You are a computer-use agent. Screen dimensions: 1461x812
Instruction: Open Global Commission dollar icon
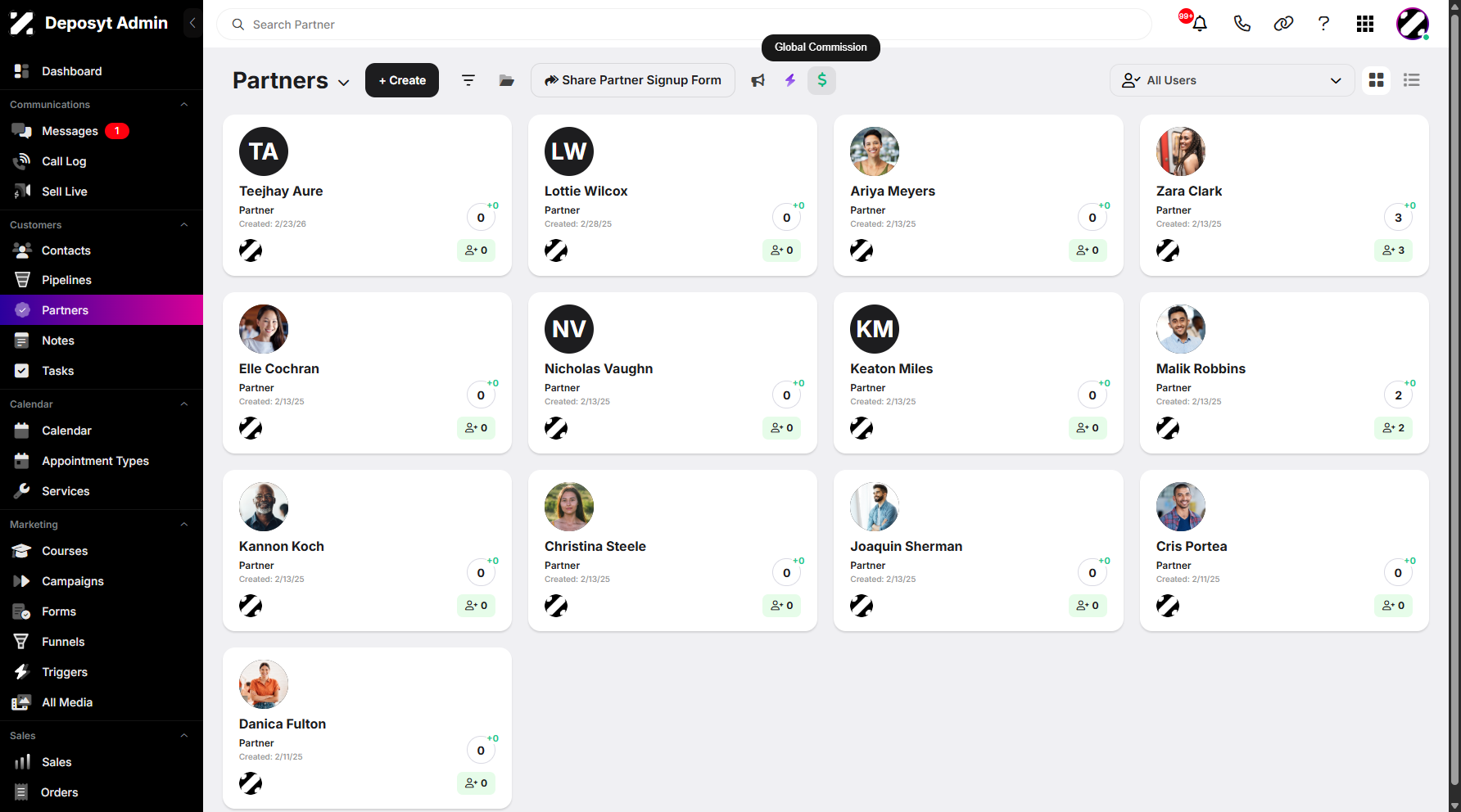click(x=821, y=80)
